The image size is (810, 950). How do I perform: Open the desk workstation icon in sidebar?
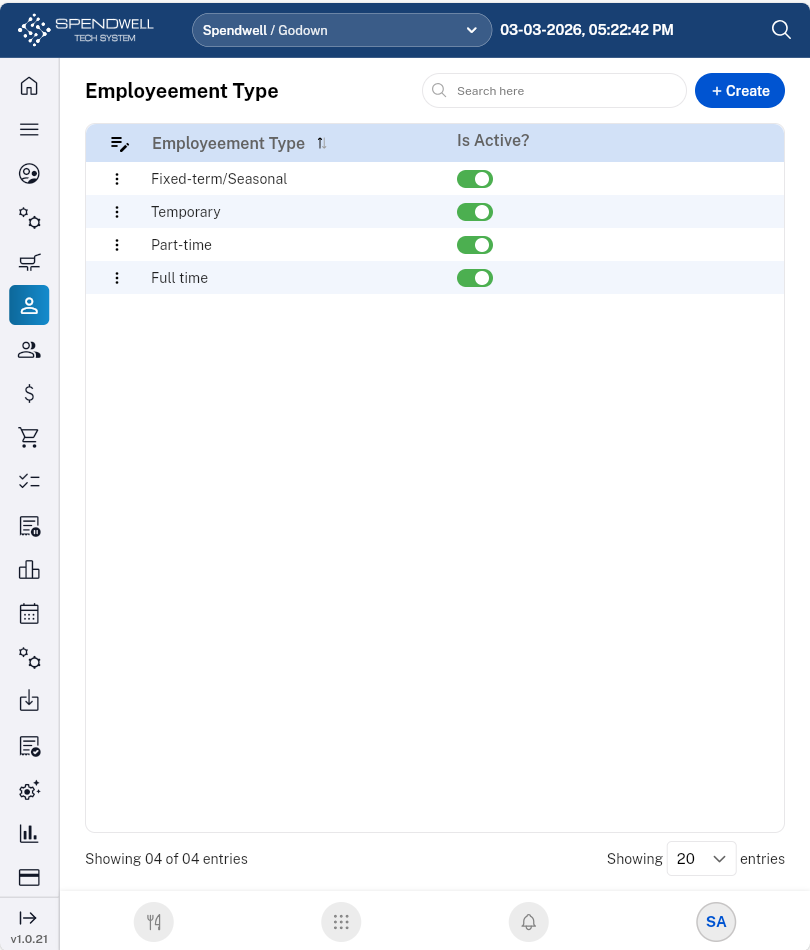pyautogui.click(x=29, y=262)
